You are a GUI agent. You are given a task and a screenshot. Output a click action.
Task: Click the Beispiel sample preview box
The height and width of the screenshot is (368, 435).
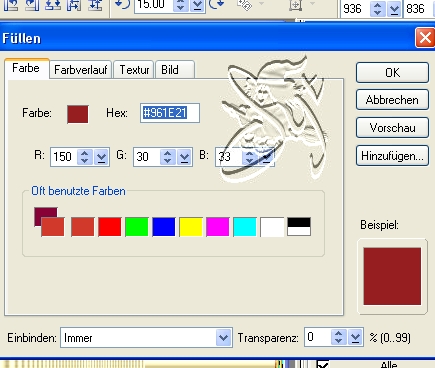(x=392, y=276)
